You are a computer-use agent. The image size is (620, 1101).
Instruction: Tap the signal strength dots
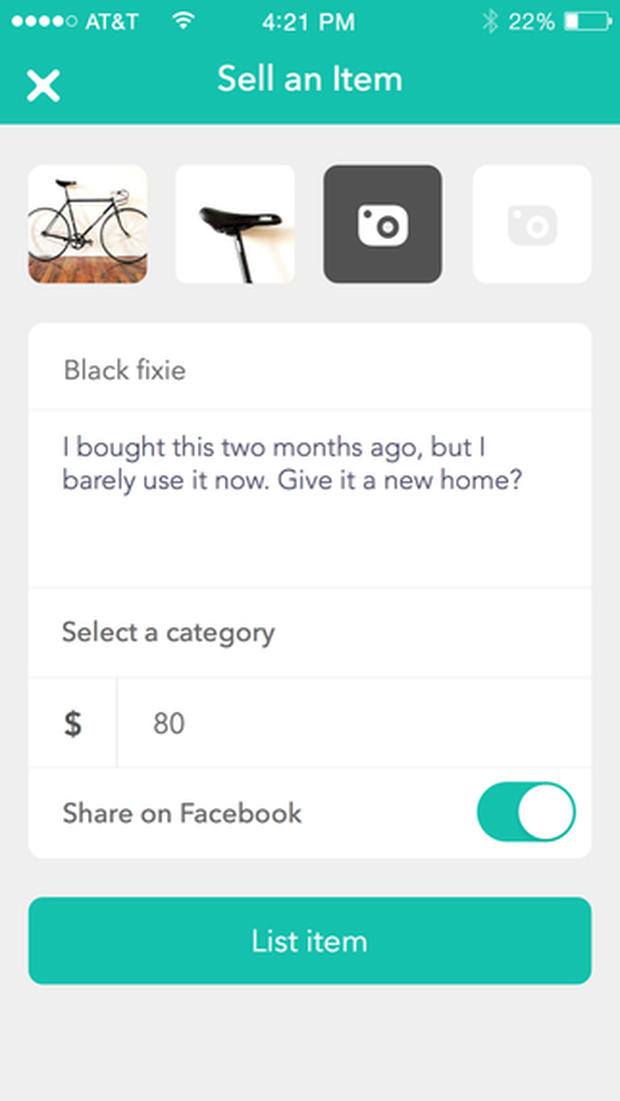point(43,21)
